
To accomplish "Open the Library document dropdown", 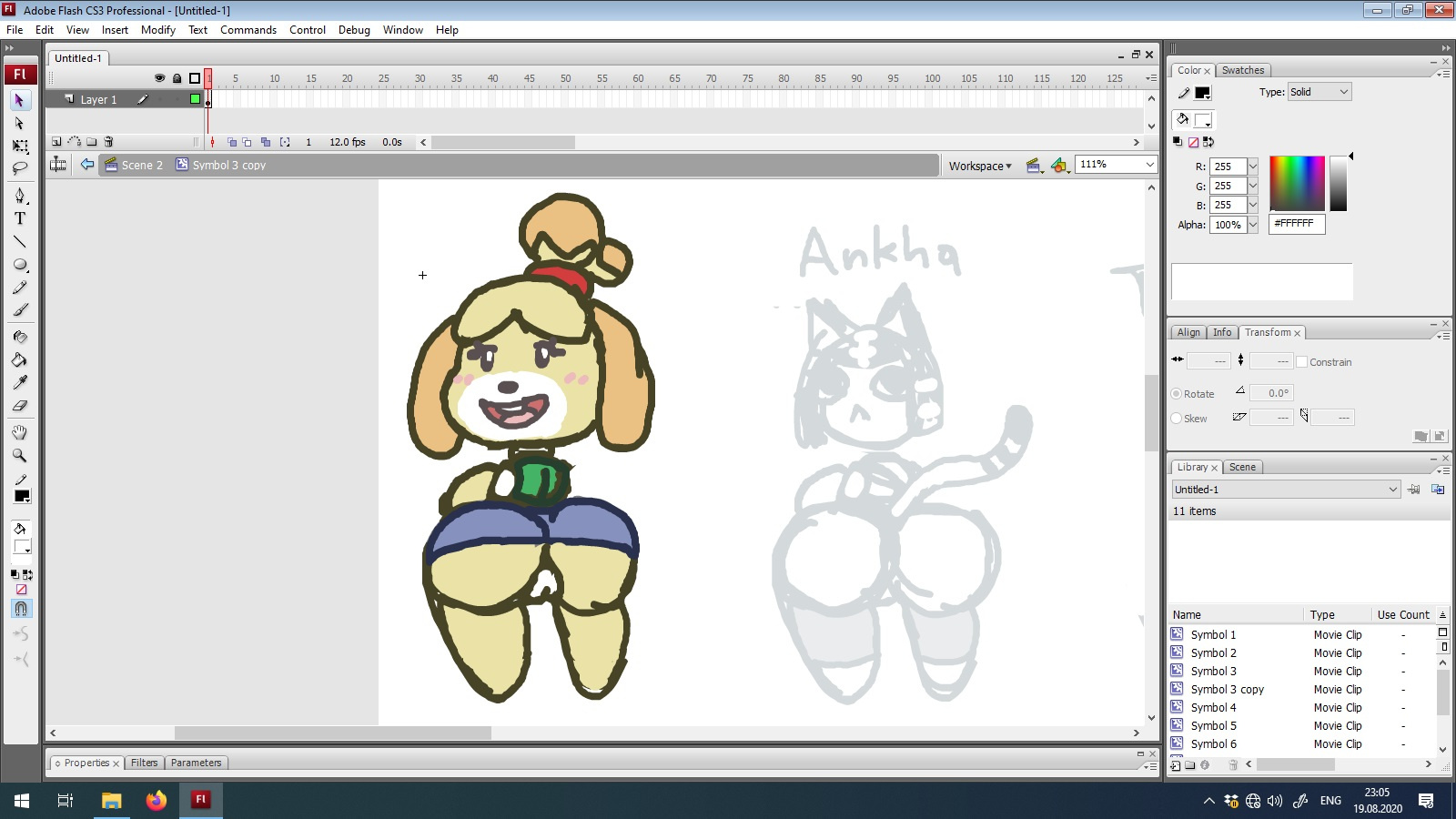I will (x=1285, y=490).
